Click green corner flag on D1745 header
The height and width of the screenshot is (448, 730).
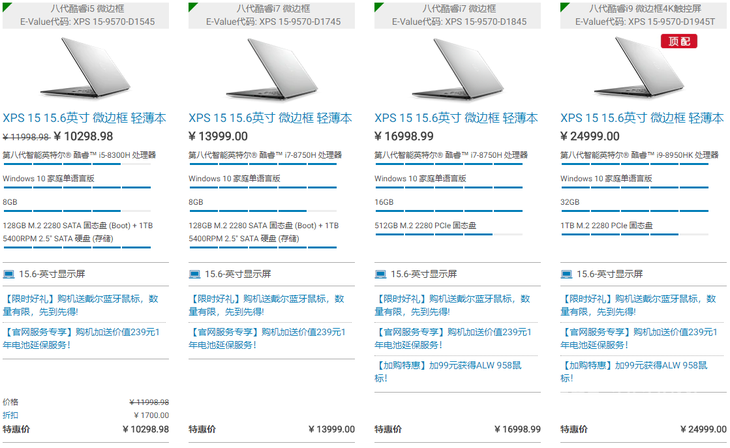tap(192, 6)
